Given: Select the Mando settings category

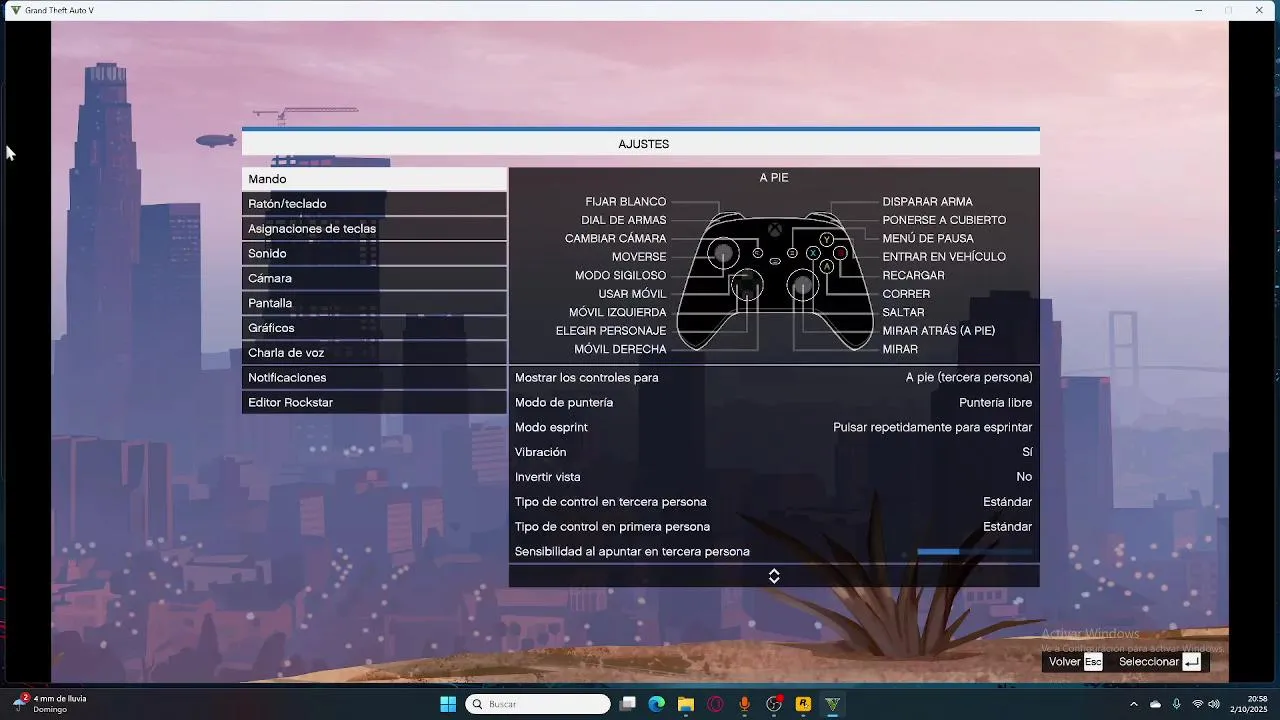Looking at the screenshot, I should pyautogui.click(x=374, y=179).
